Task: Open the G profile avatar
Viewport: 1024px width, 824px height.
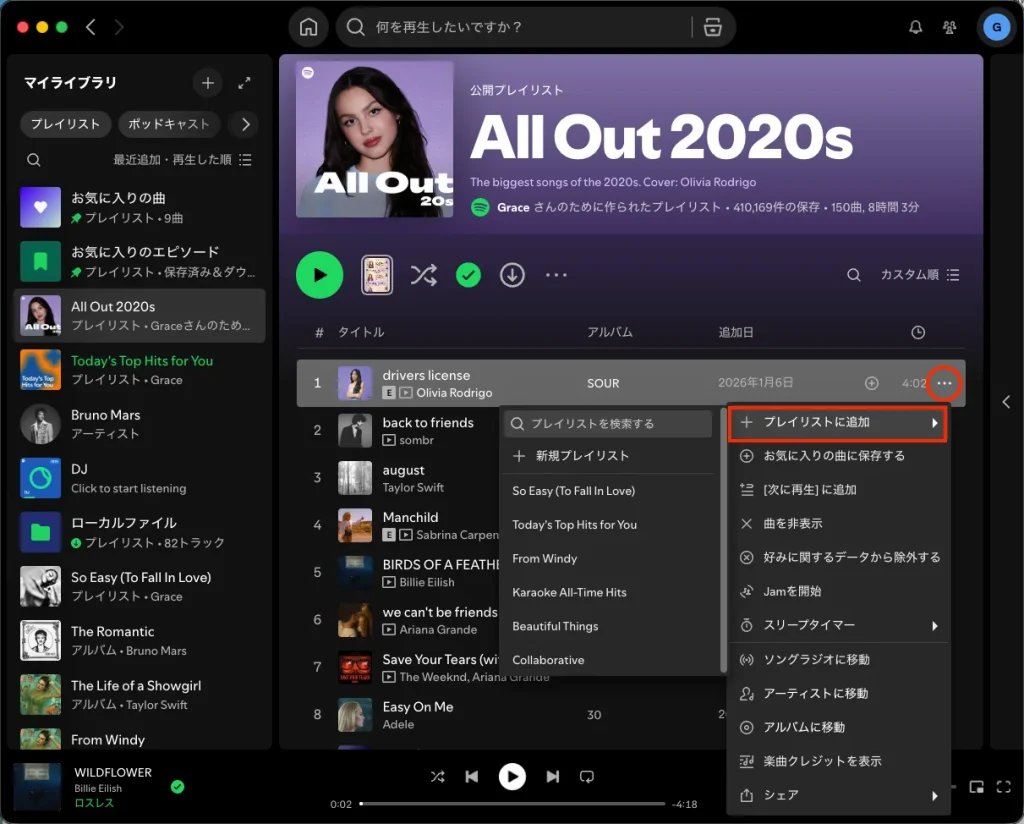Action: click(997, 27)
